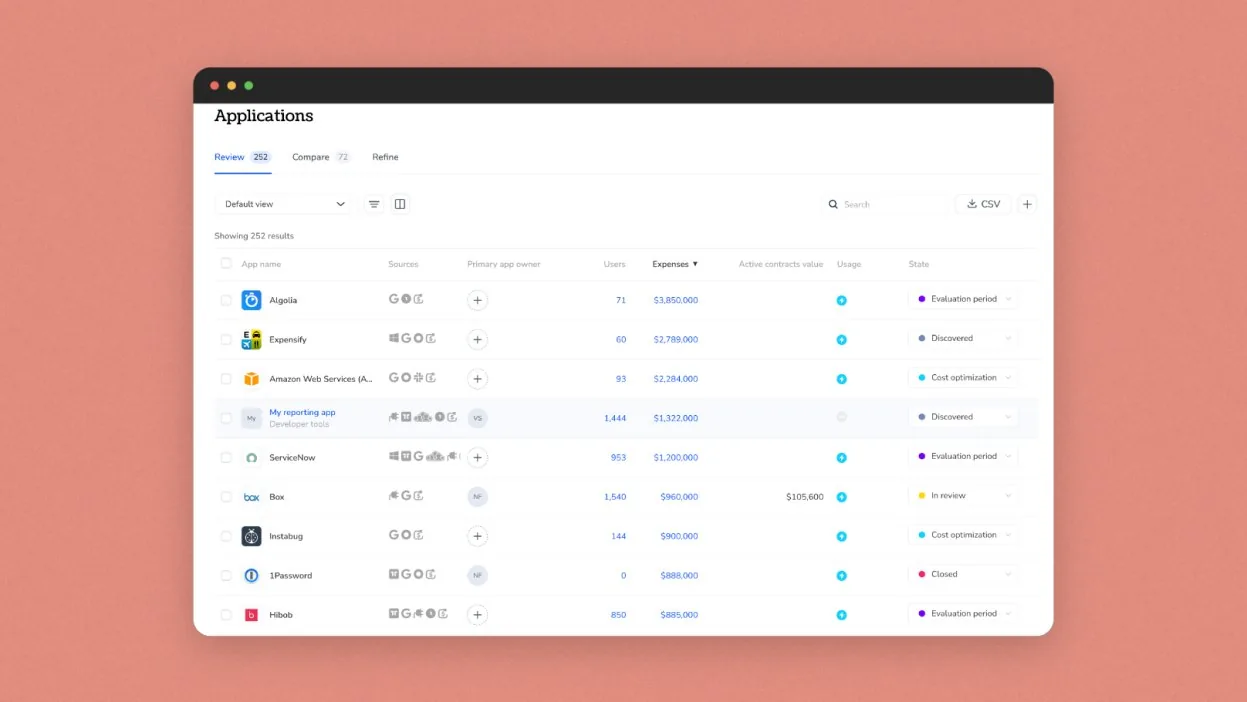The height and width of the screenshot is (702, 1247).
Task: Check the Amazon Web Services row checkbox
Action: tap(226, 379)
